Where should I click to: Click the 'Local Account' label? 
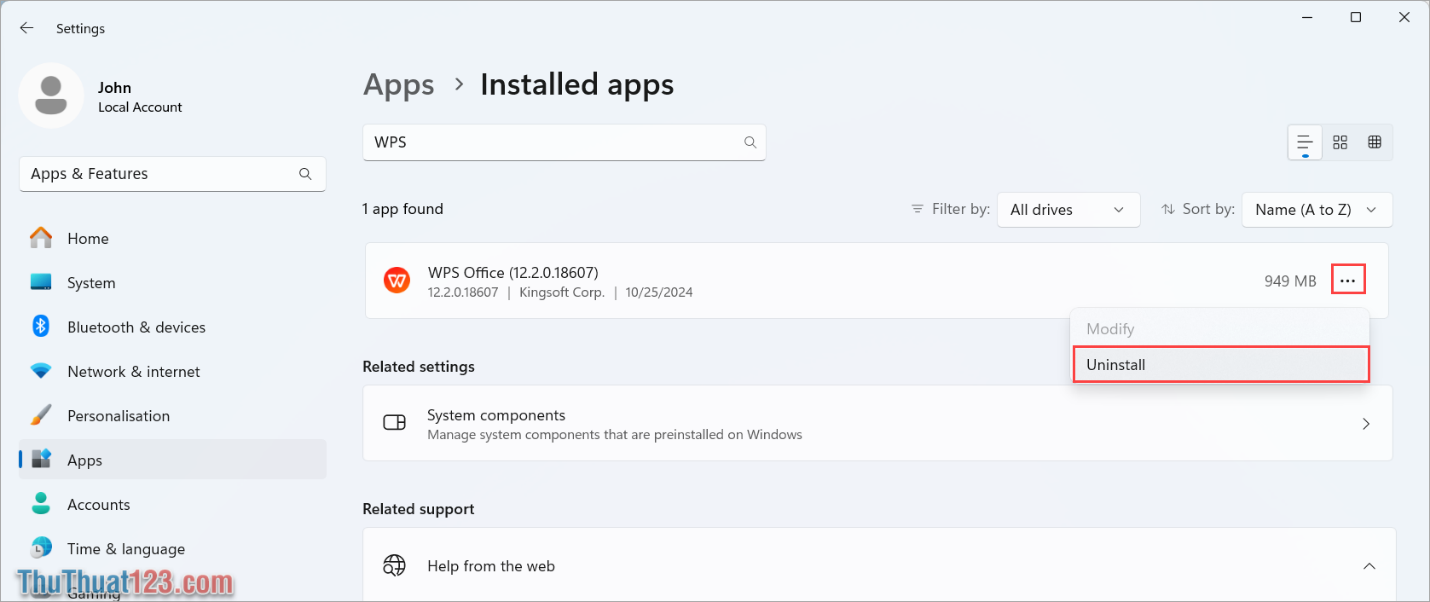tap(140, 107)
